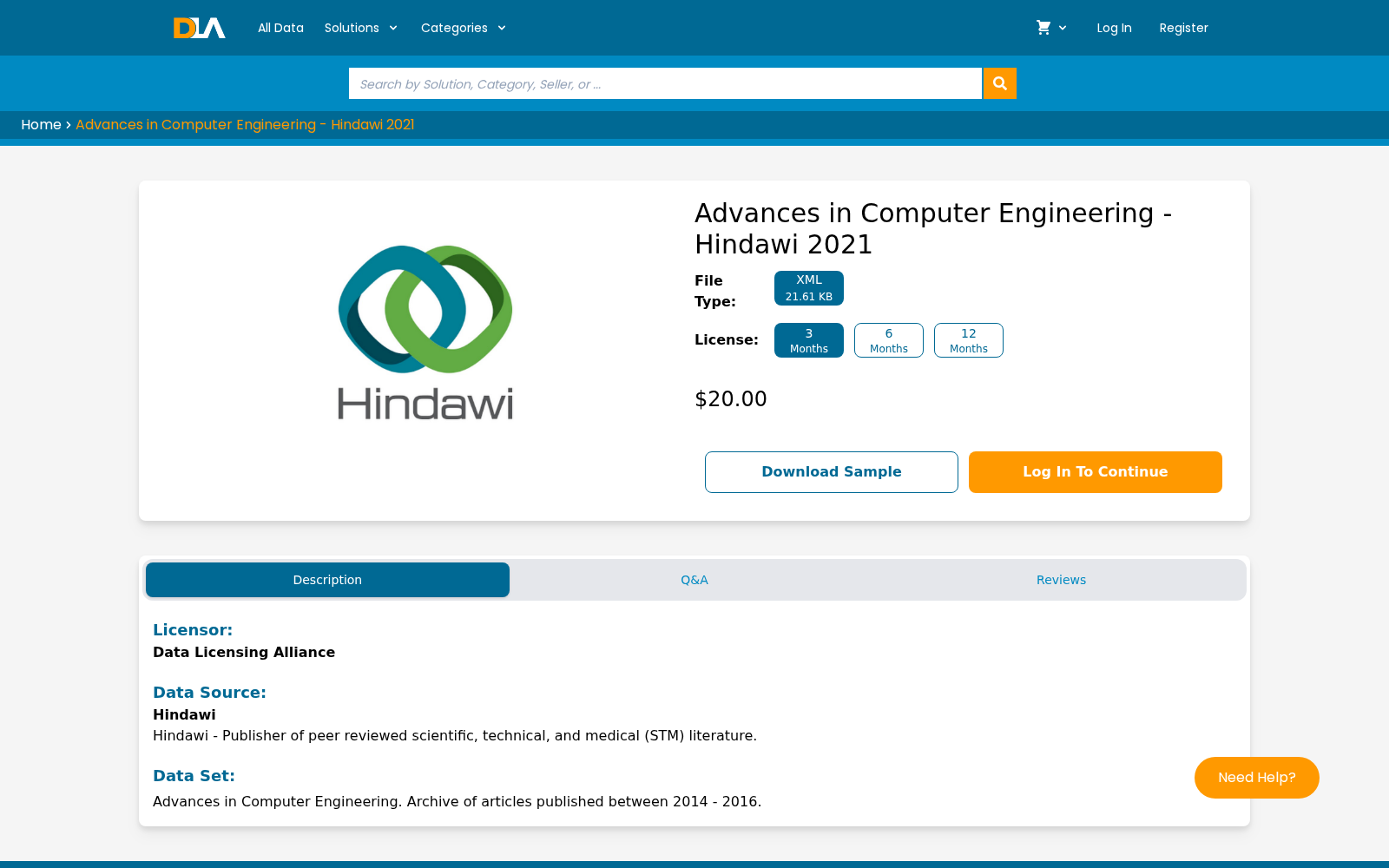This screenshot has width=1389, height=868.
Task: Click the $20.00 price text
Action: tap(731, 399)
